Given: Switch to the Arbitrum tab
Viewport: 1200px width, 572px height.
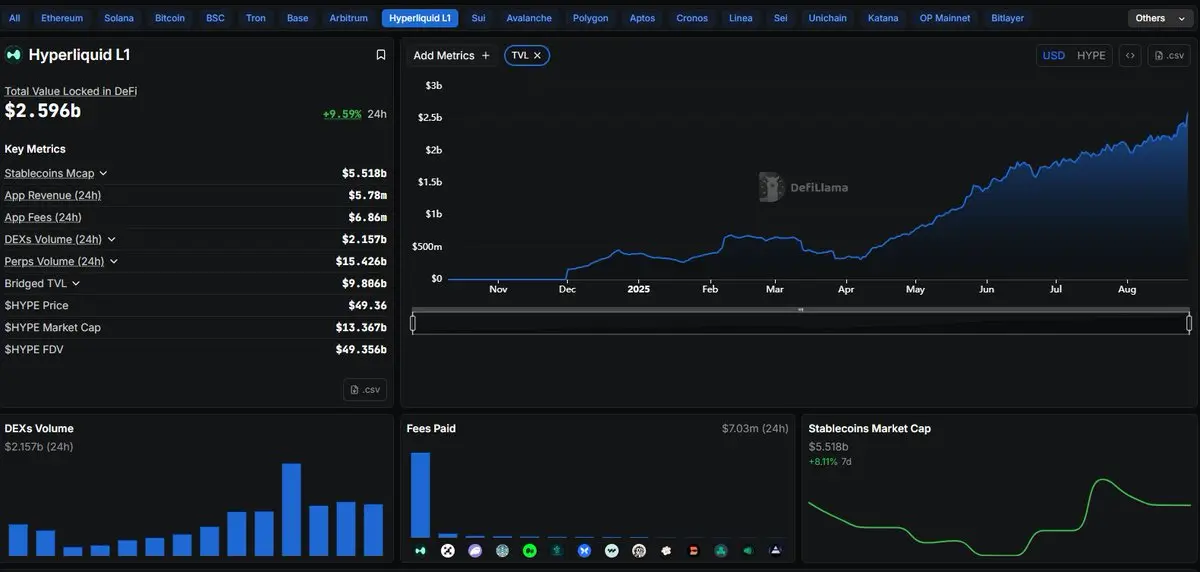Looking at the screenshot, I should point(349,18).
